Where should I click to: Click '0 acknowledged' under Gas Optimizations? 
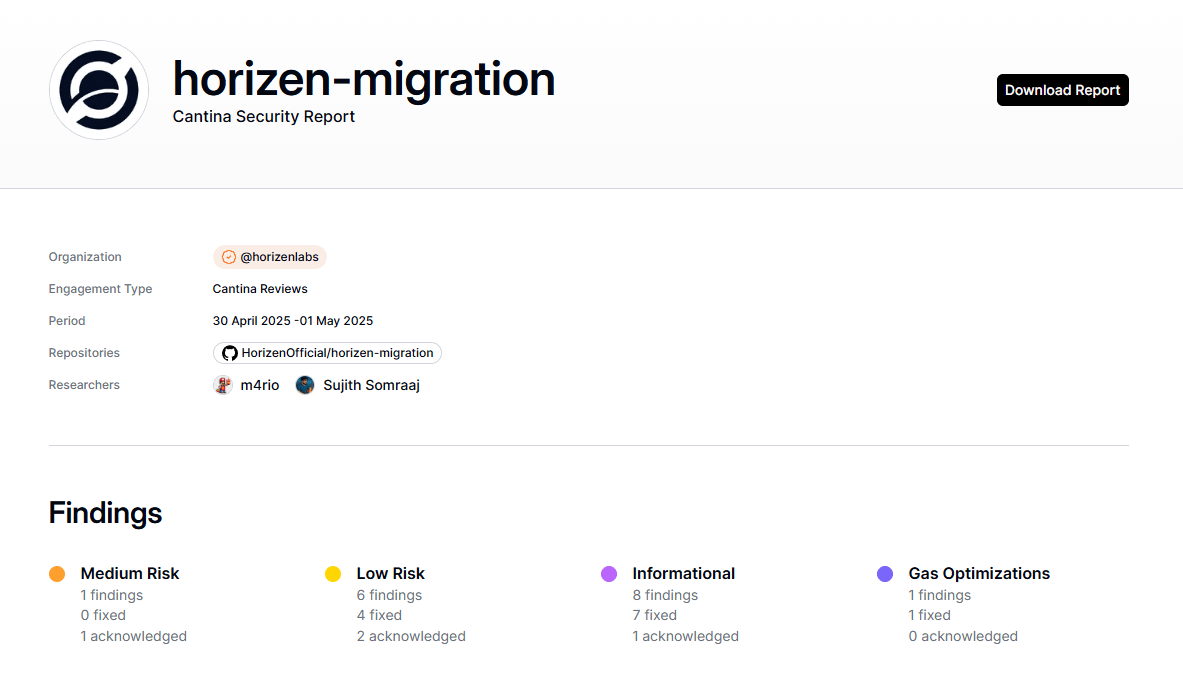click(x=963, y=636)
